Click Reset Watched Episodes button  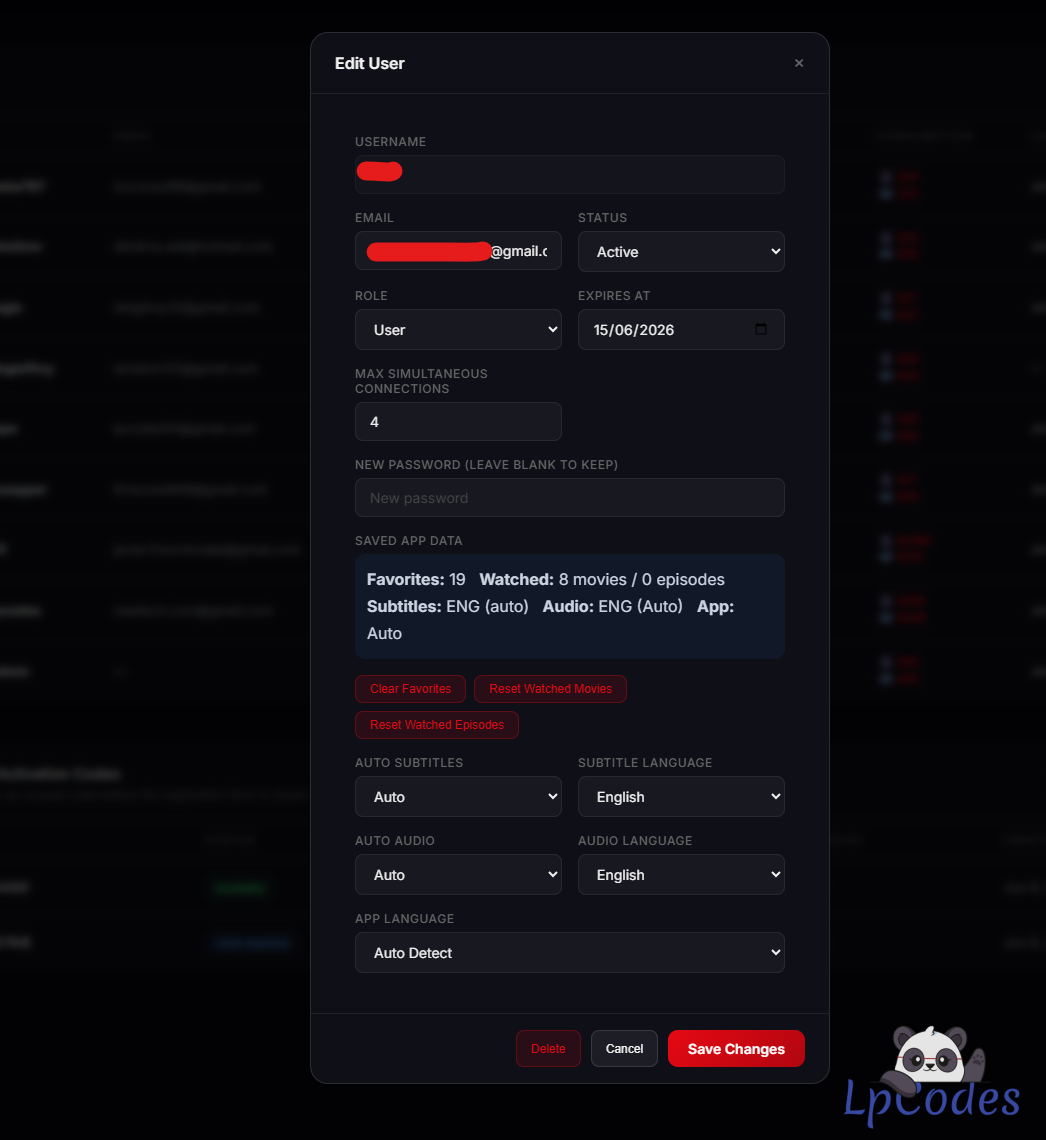tap(436, 725)
